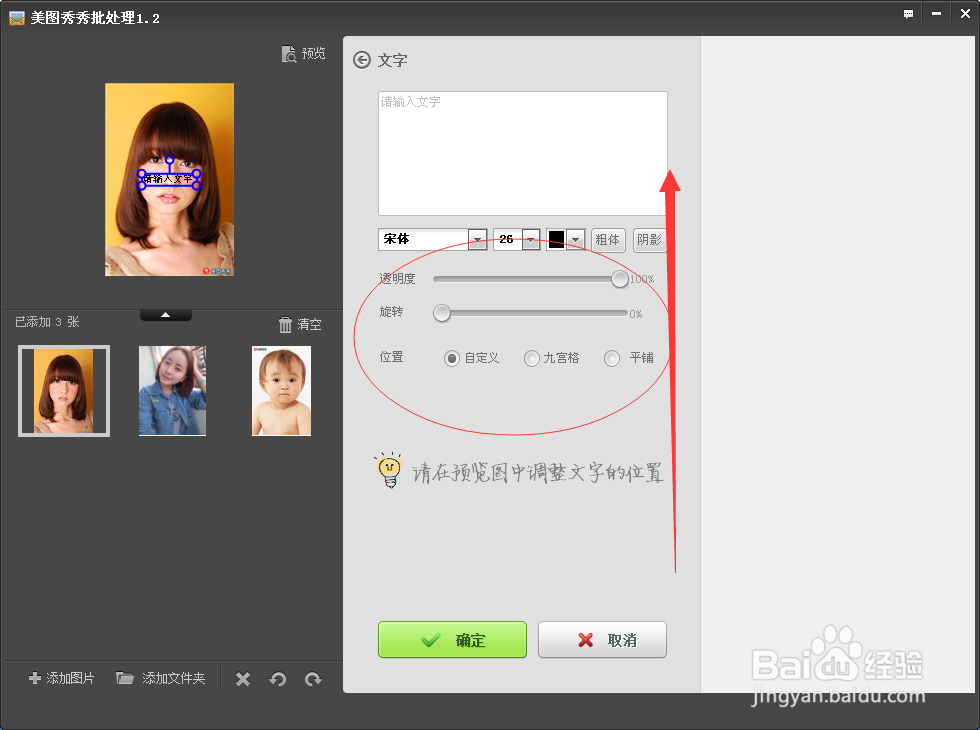Go back using the arrow beside 文字
The image size is (980, 730).
click(x=360, y=60)
